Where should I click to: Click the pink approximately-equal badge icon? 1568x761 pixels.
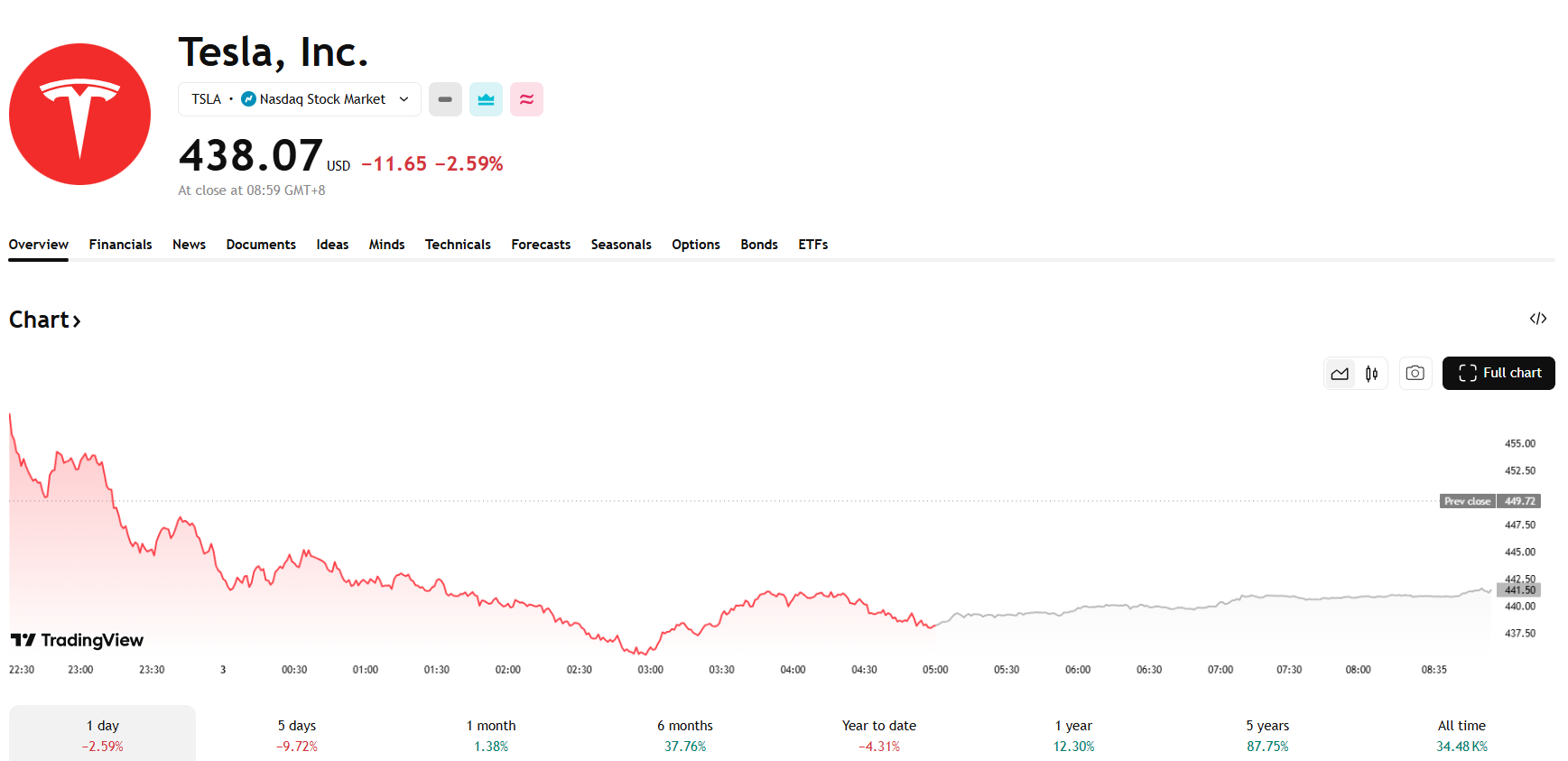coord(526,99)
